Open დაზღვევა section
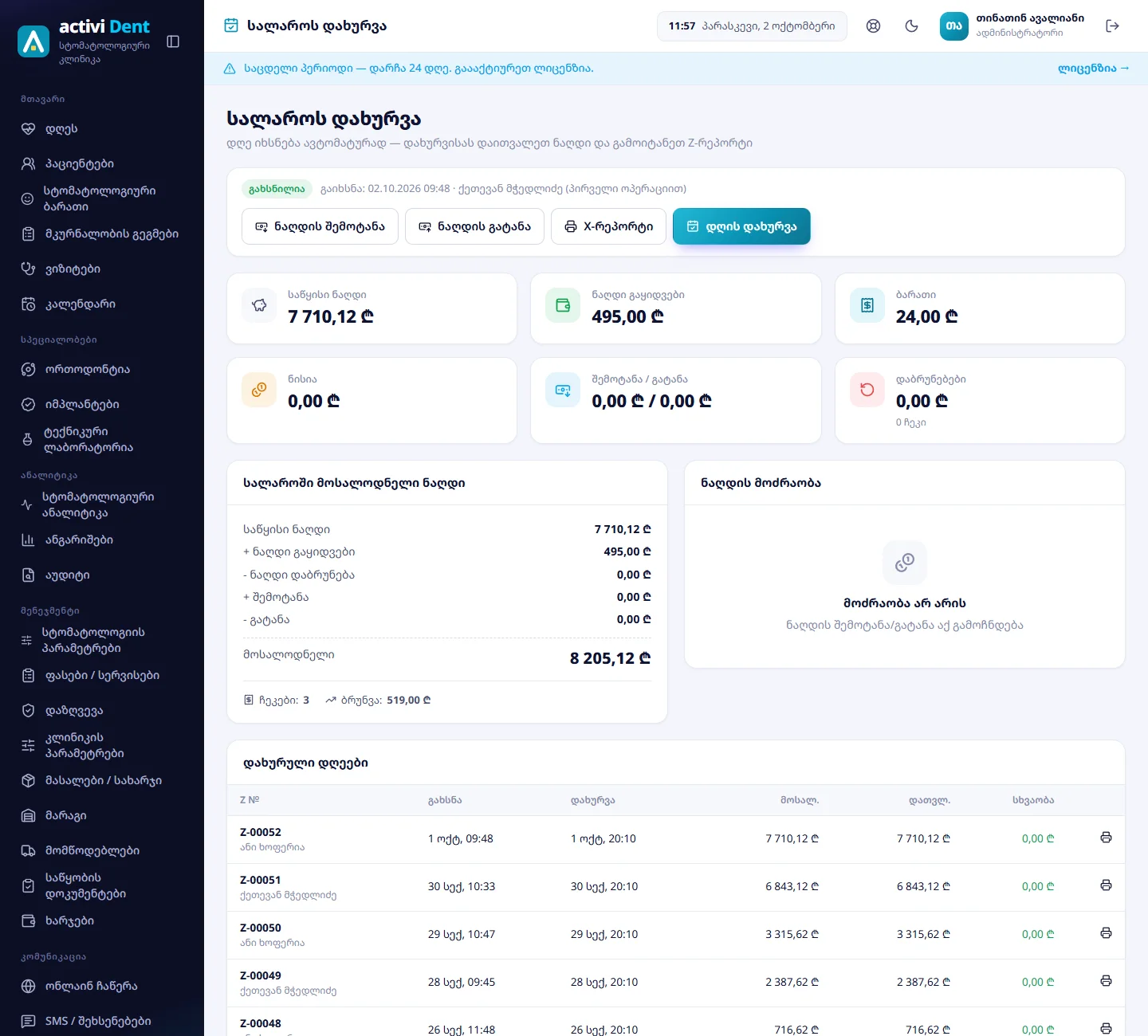 point(102,710)
